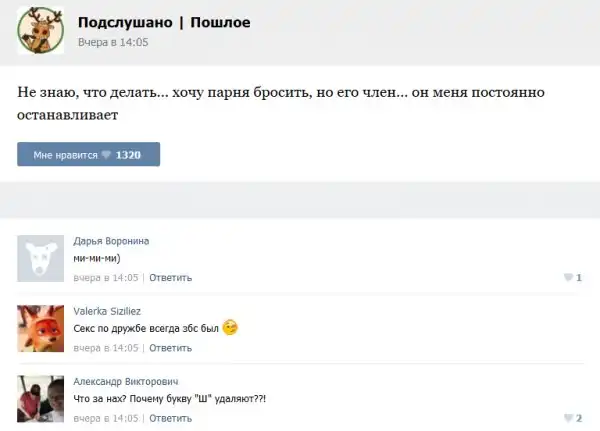Like Дарья Воронина's comment via heart icon

pyautogui.click(x=568, y=277)
